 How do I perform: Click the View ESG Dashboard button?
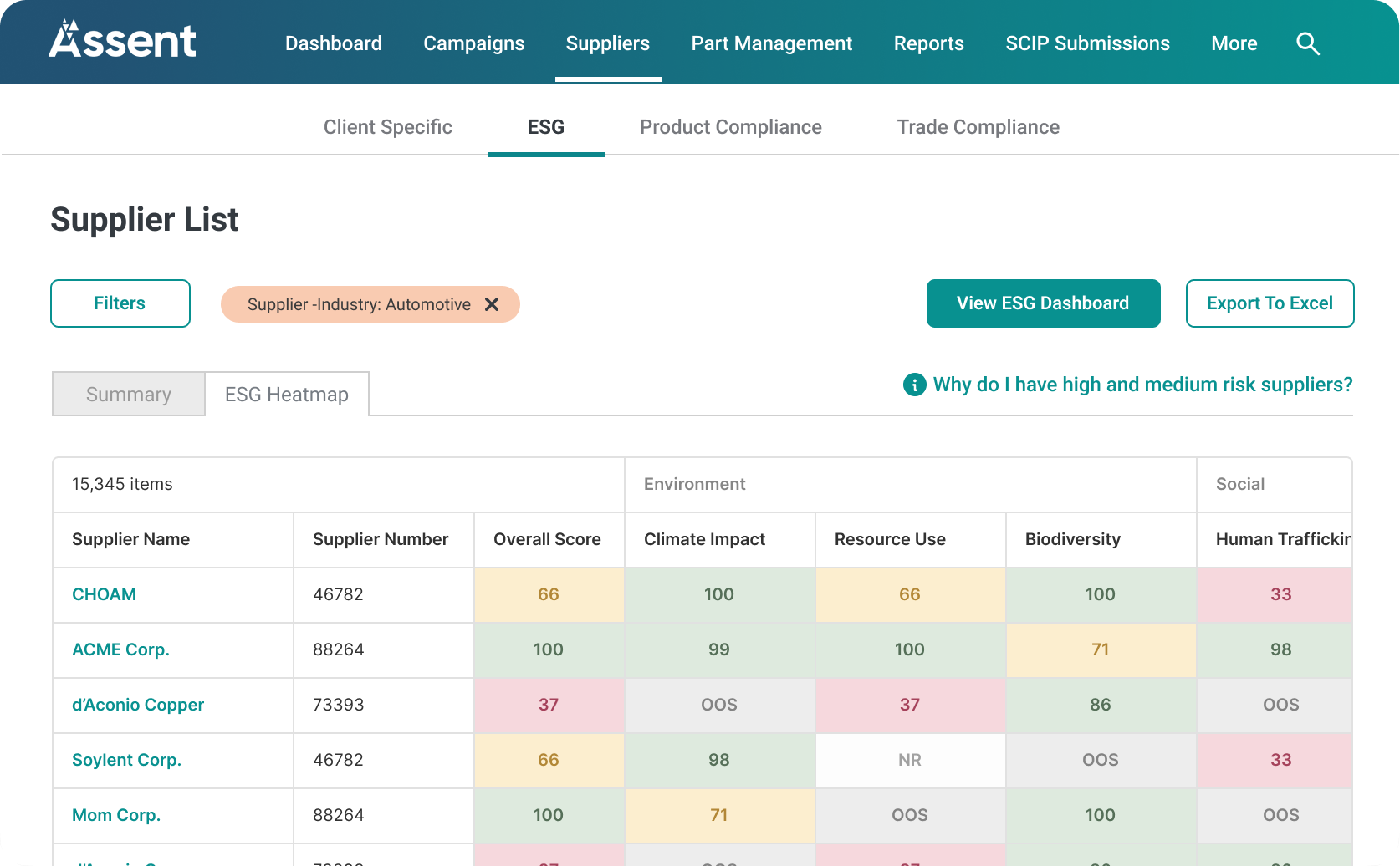(1042, 303)
